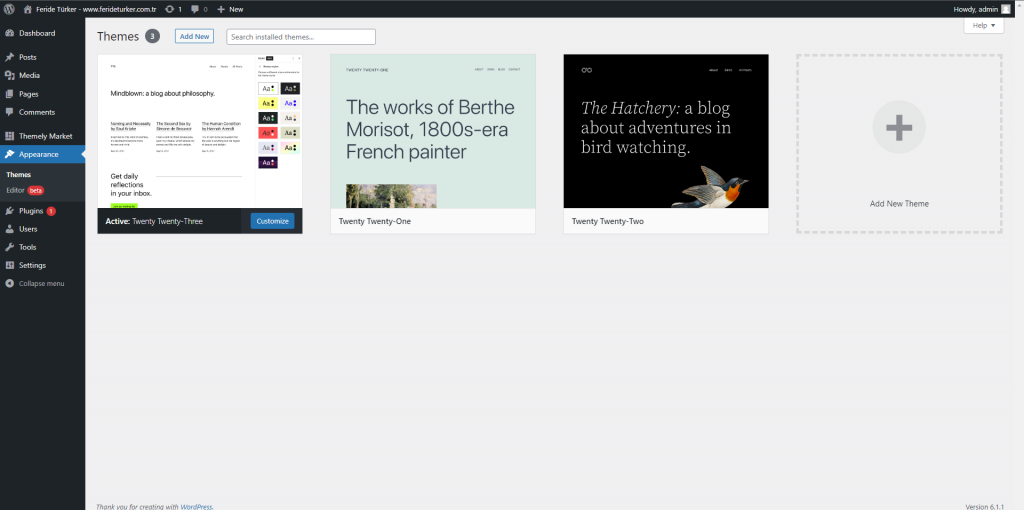Click the Collapse menu text
Image resolution: width=1024 pixels, height=510 pixels.
pyautogui.click(x=42, y=284)
